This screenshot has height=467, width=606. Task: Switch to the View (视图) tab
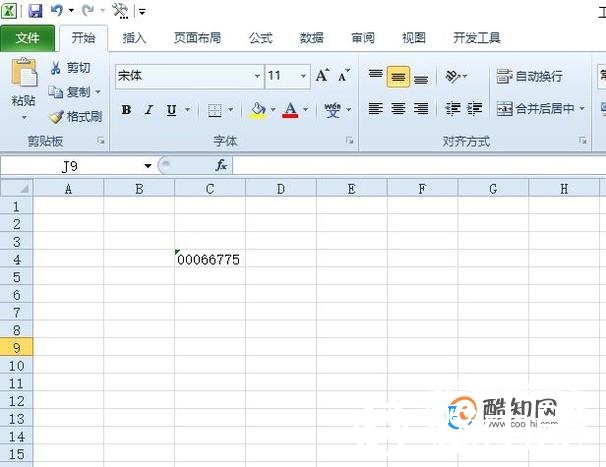pyautogui.click(x=414, y=38)
